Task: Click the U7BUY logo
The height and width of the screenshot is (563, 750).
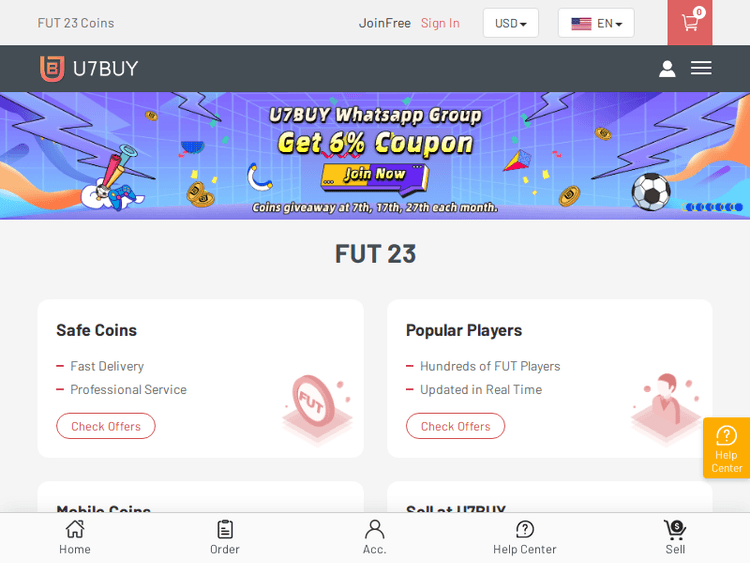Action: click(89, 68)
